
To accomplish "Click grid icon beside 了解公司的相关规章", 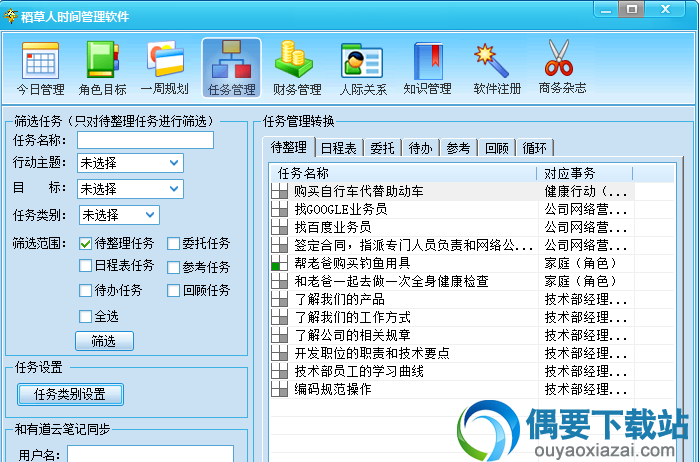I will pyautogui.click(x=279, y=335).
